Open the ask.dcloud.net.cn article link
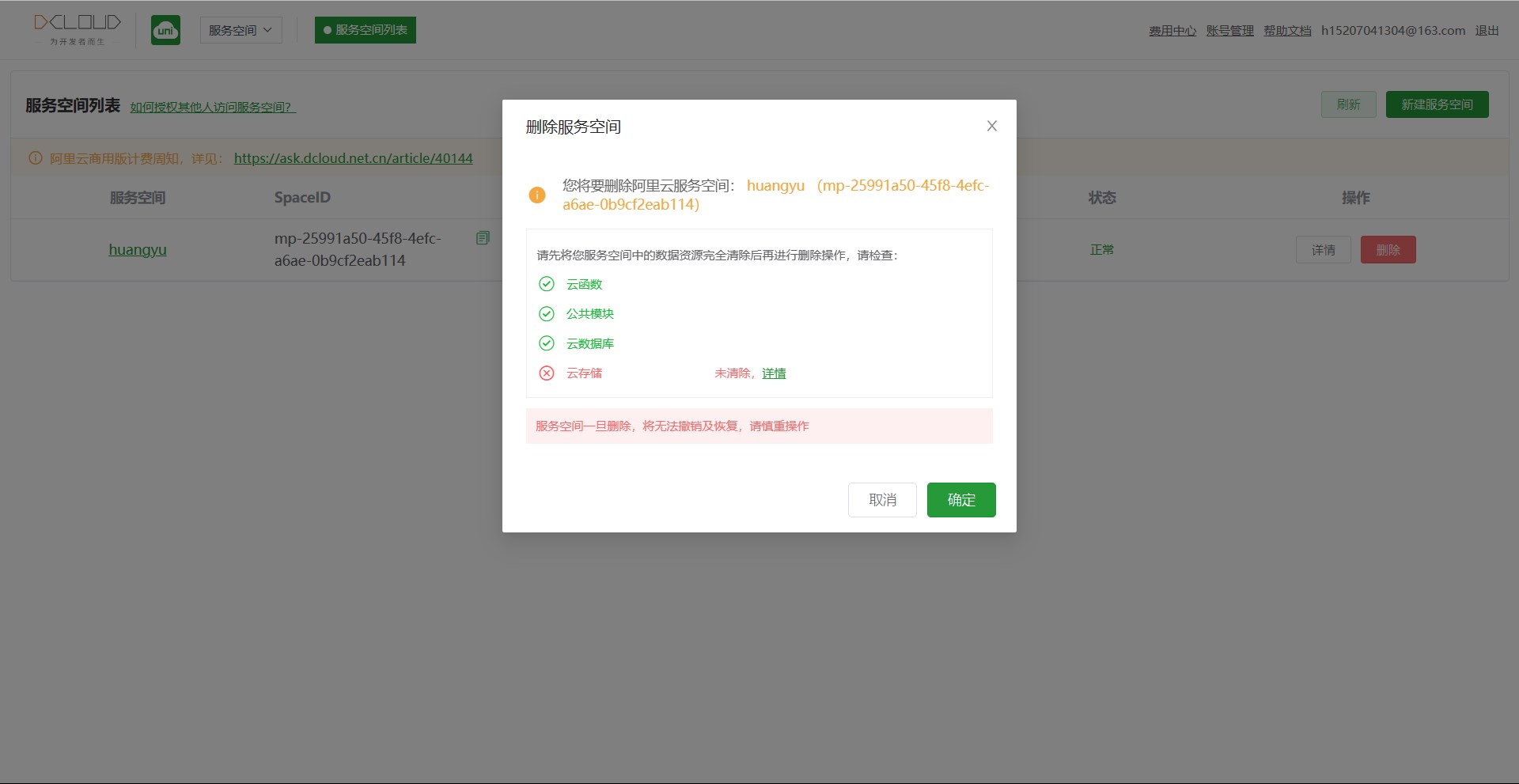 coord(354,158)
